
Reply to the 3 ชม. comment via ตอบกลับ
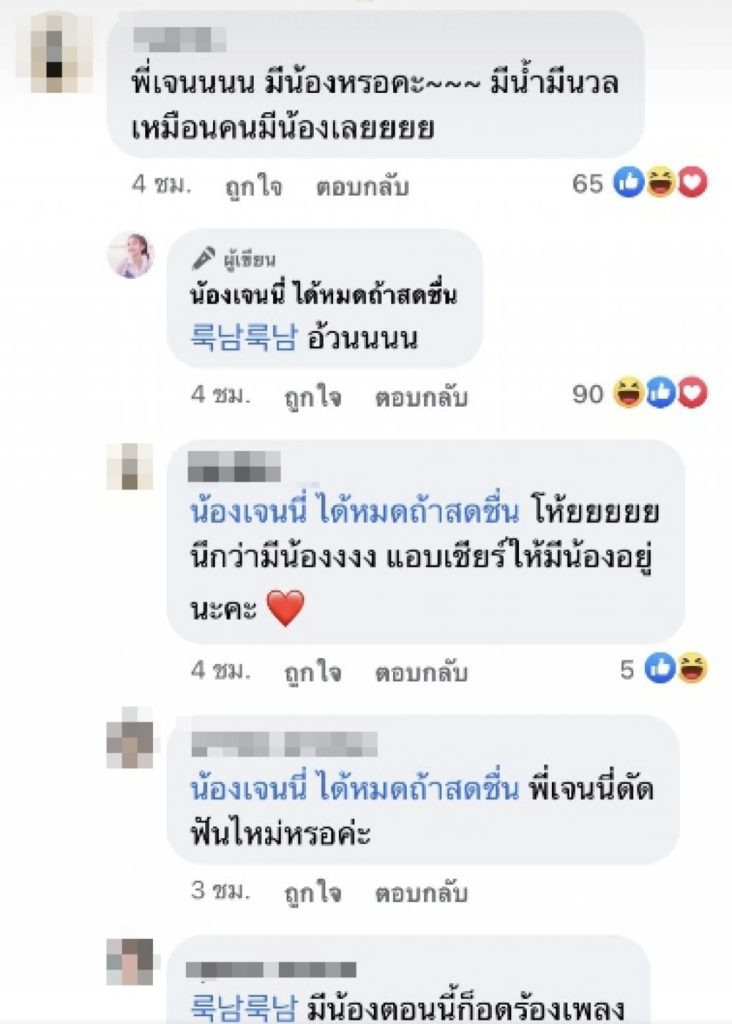(421, 892)
